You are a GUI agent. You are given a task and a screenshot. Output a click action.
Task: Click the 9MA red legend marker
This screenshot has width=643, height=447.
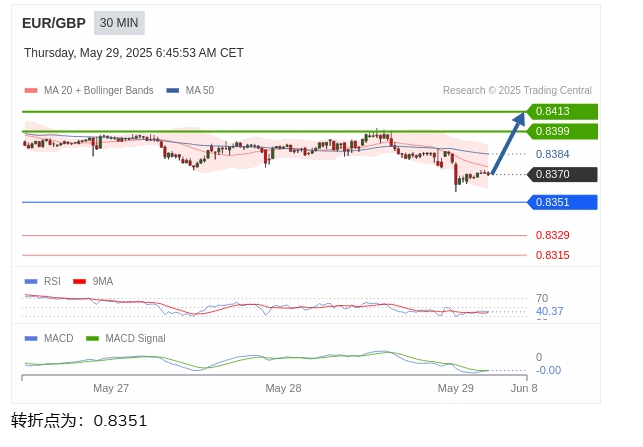pos(80,281)
